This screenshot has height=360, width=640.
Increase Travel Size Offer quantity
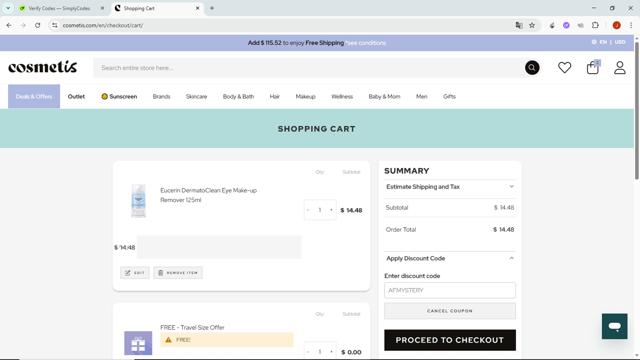pos(331,352)
